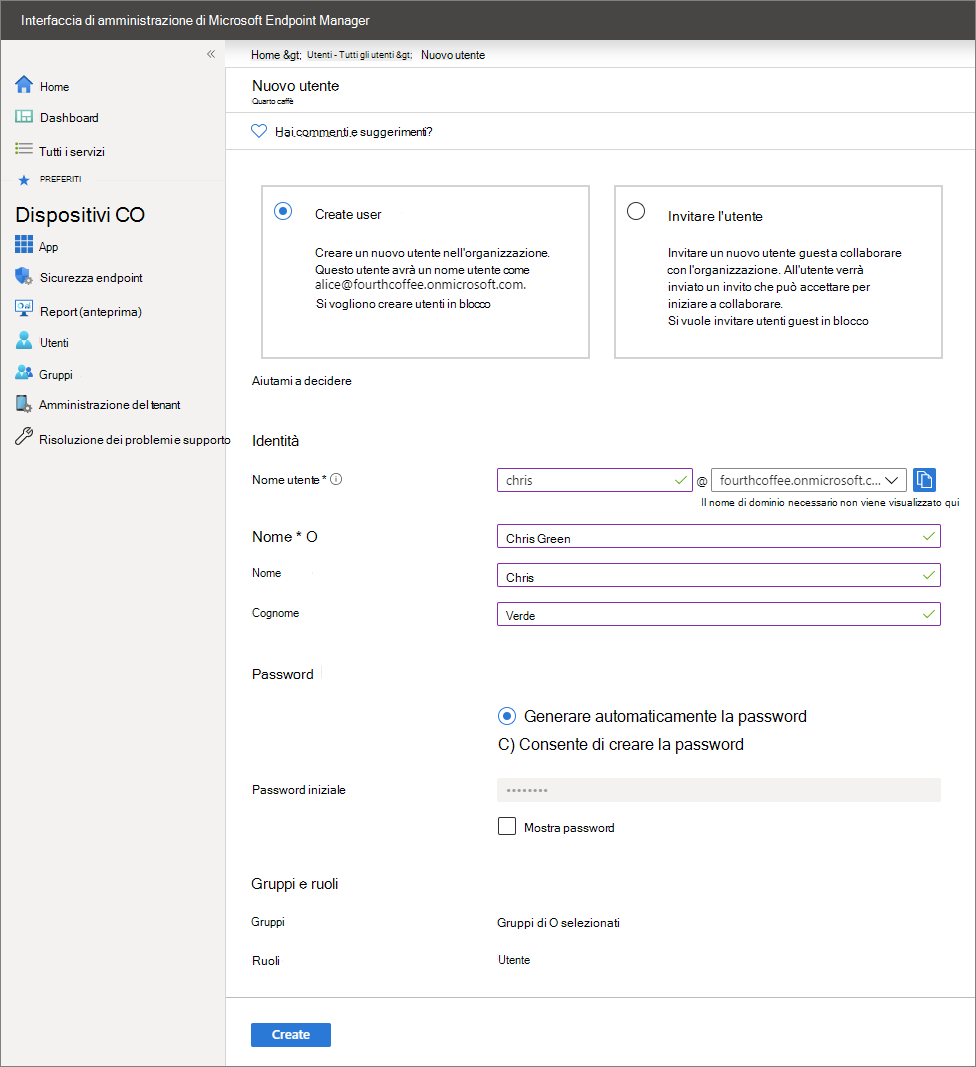Open the Dashboard icon in sidebar
This screenshot has height=1067, width=976.
click(x=24, y=116)
